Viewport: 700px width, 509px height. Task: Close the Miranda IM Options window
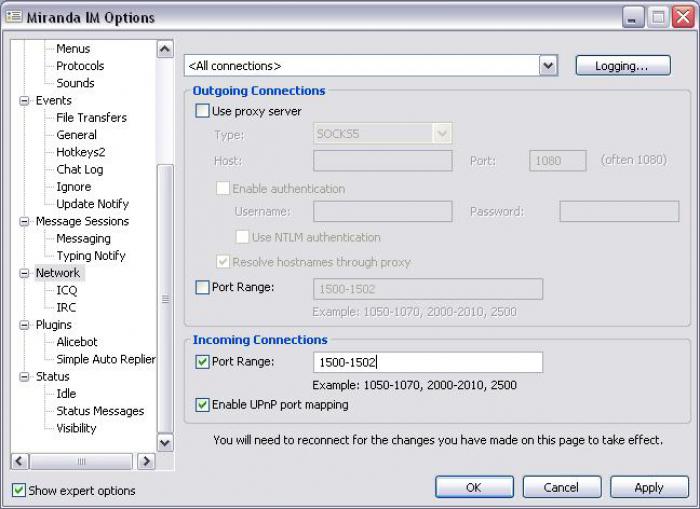pyautogui.click(x=683, y=17)
